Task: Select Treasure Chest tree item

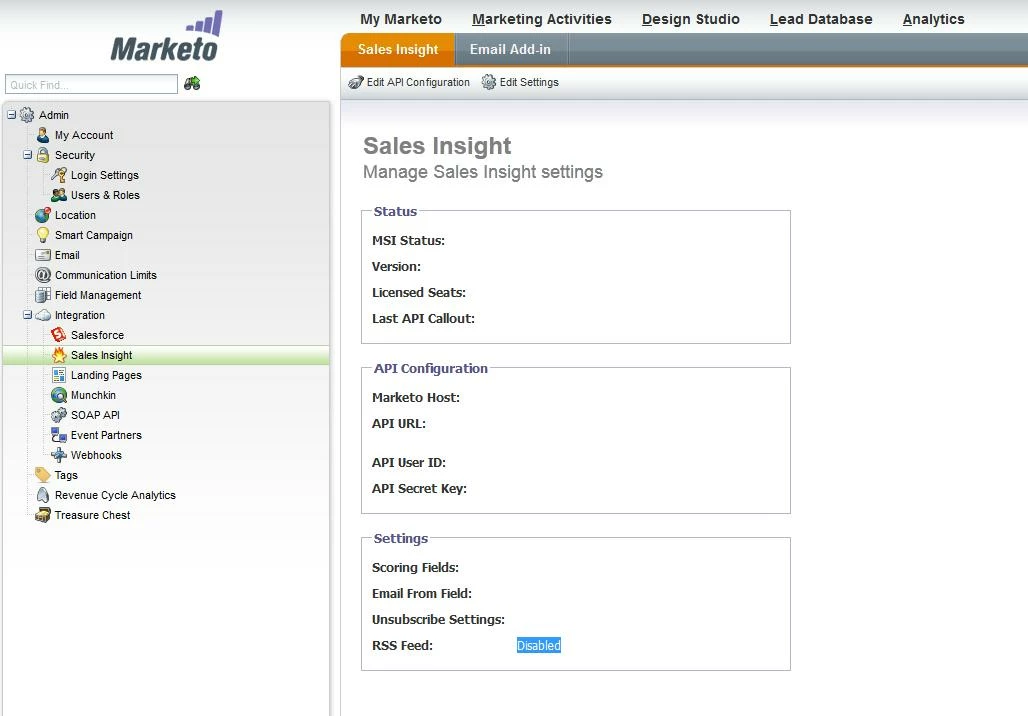Action: pyautogui.click(x=92, y=515)
